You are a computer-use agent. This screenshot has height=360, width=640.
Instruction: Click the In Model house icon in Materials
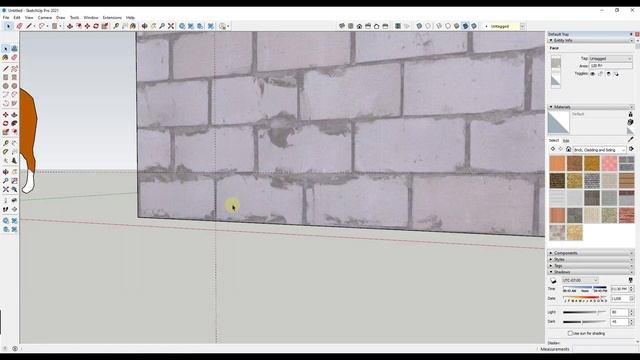point(568,149)
